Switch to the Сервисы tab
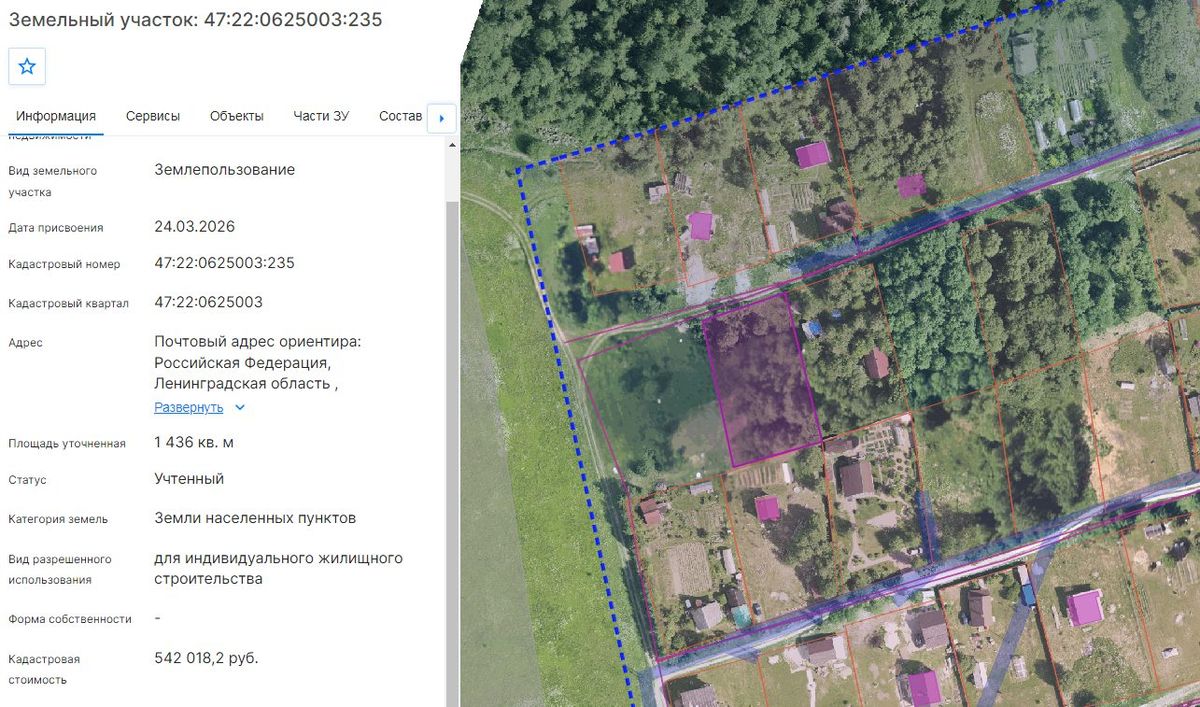1200x707 pixels. click(153, 116)
